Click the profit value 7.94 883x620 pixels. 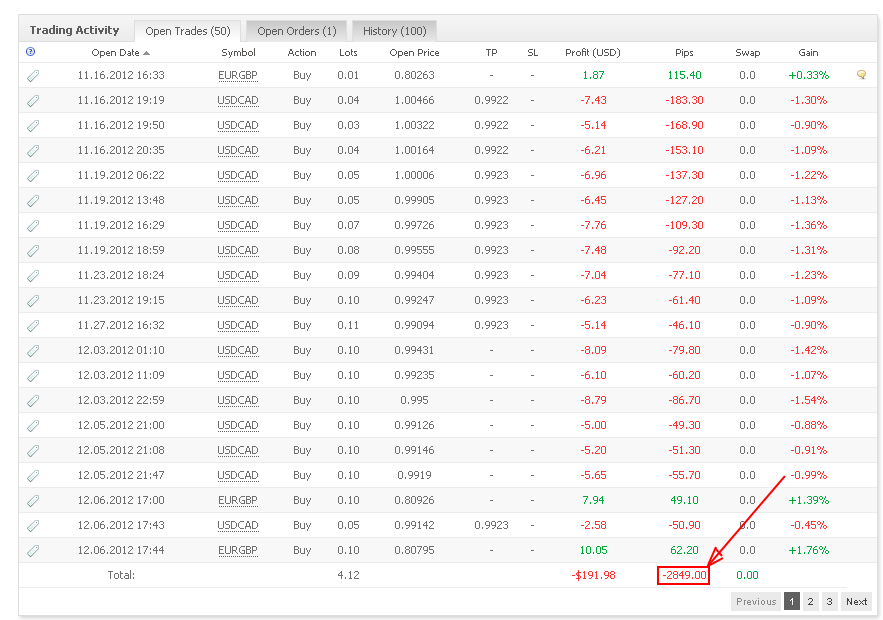(593, 500)
